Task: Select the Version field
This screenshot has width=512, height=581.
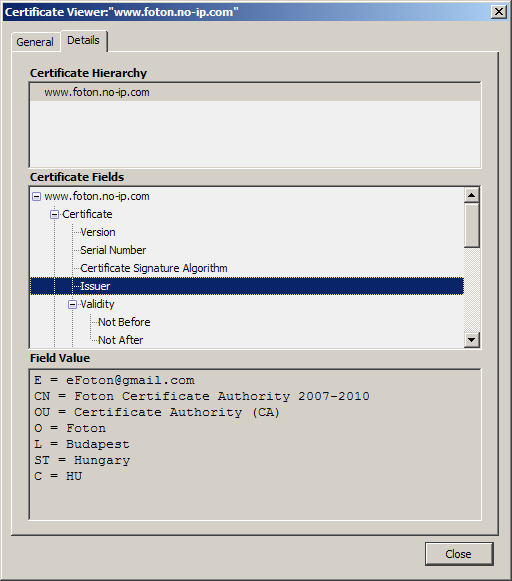Action: tap(98, 232)
